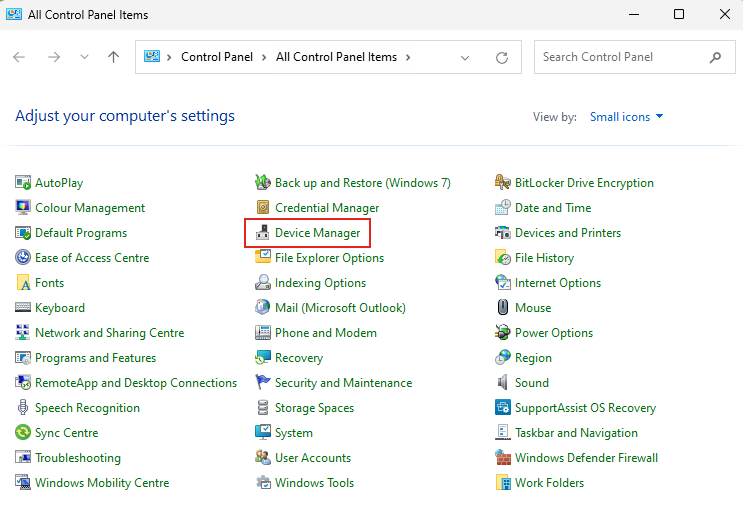Click the Sound speaker icon
The image size is (743, 520).
(503, 383)
